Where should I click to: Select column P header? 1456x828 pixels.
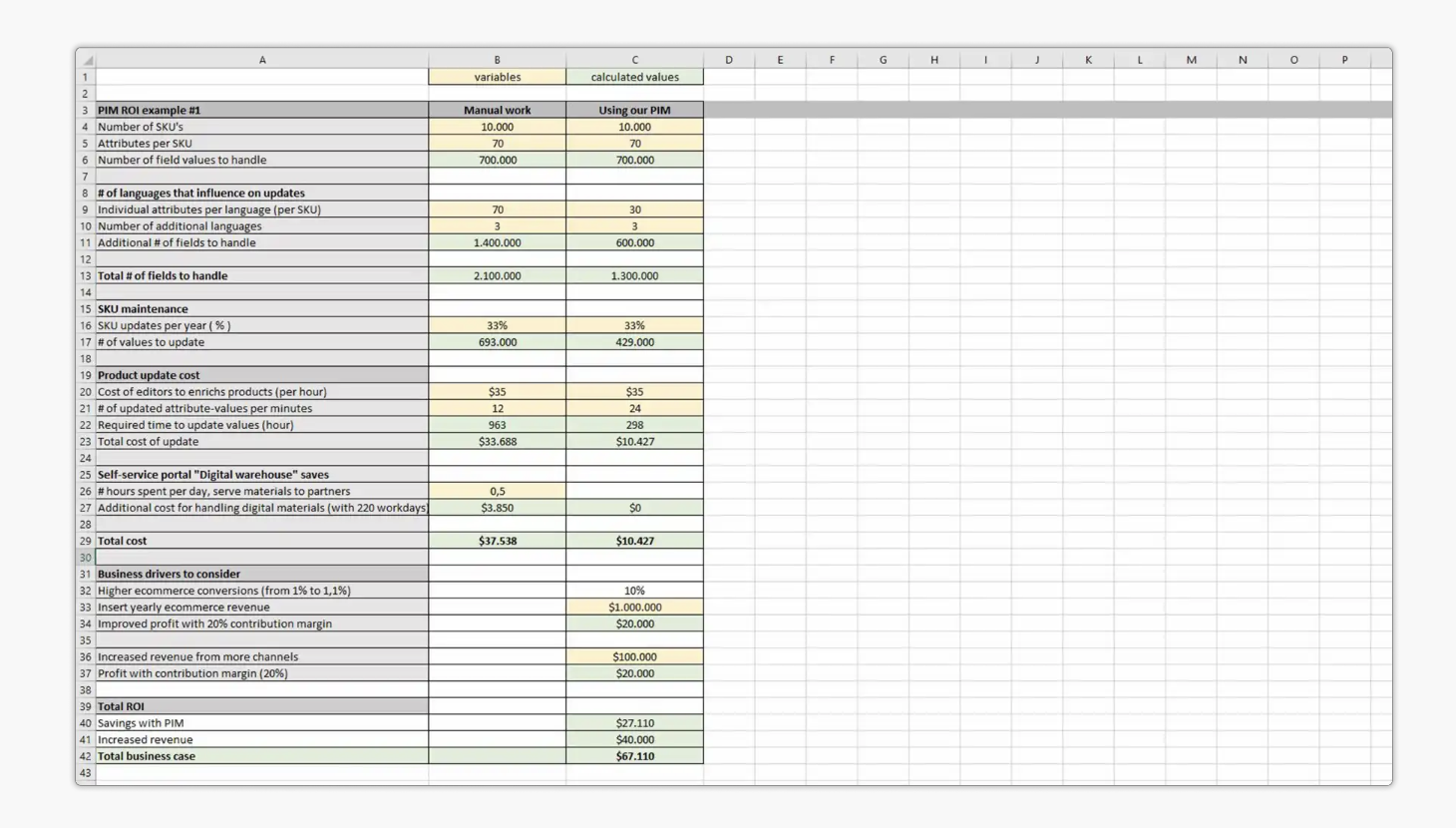coord(1344,60)
